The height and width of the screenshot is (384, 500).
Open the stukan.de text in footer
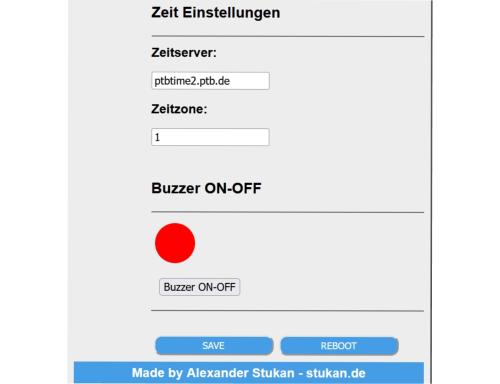click(x=336, y=373)
